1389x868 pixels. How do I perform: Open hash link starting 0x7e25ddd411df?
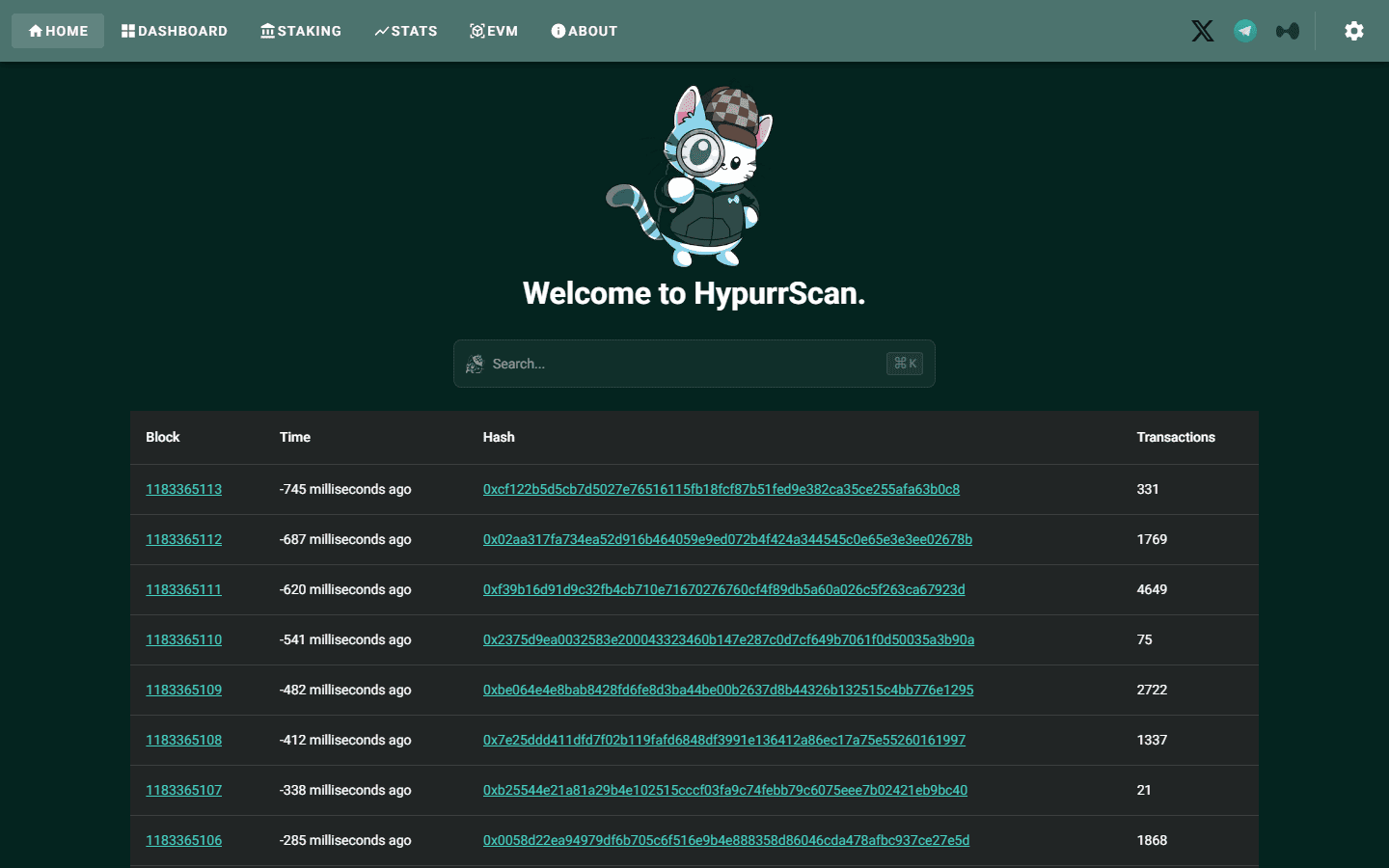point(724,740)
